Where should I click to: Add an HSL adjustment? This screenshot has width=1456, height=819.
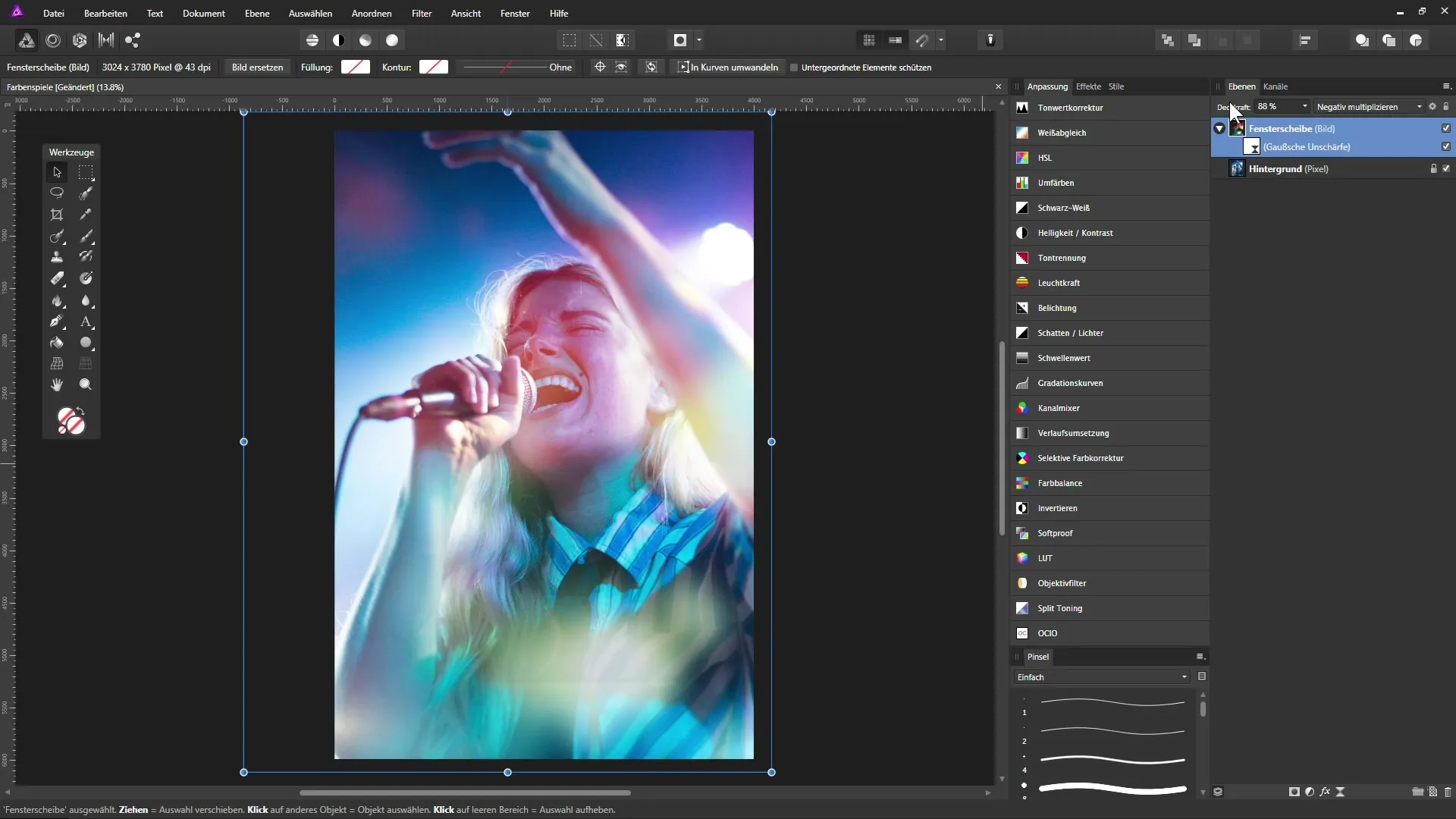click(1110, 158)
